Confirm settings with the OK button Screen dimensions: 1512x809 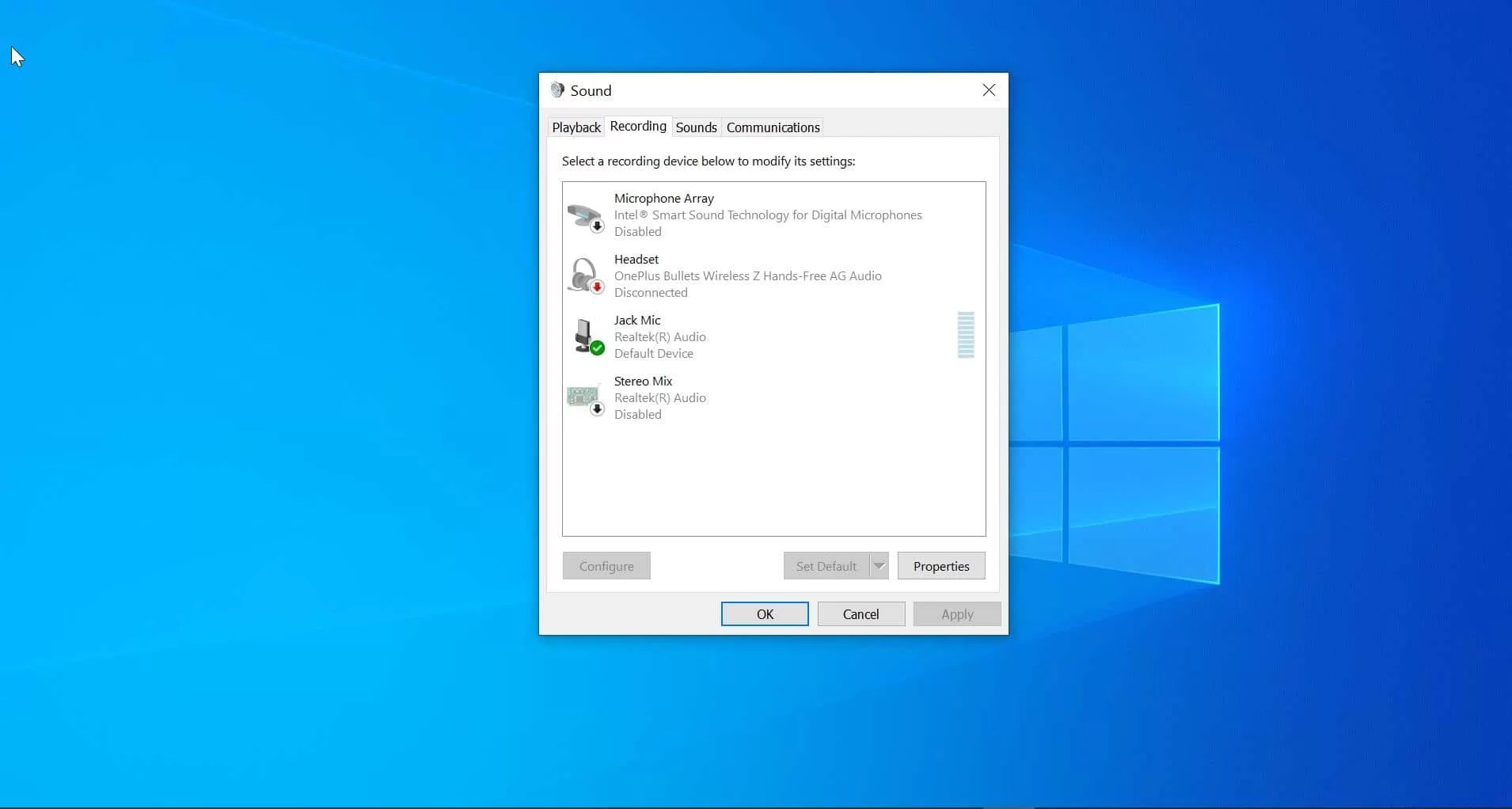pyautogui.click(x=763, y=613)
